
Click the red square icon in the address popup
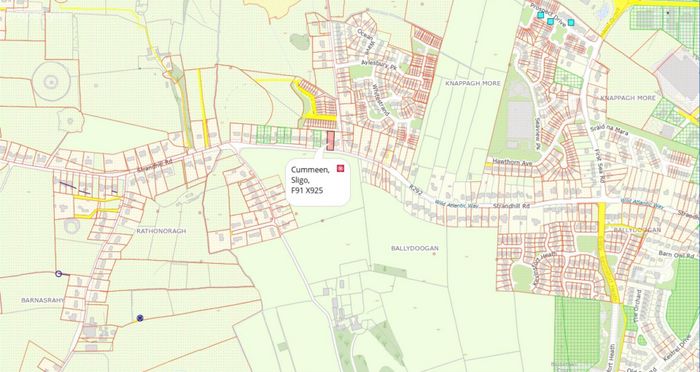tap(341, 168)
